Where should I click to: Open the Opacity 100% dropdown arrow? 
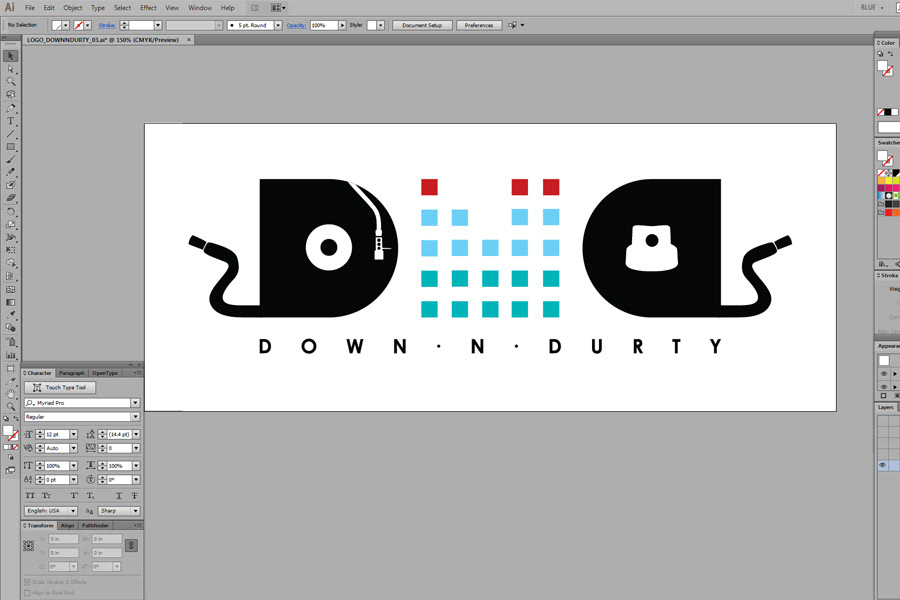(343, 25)
